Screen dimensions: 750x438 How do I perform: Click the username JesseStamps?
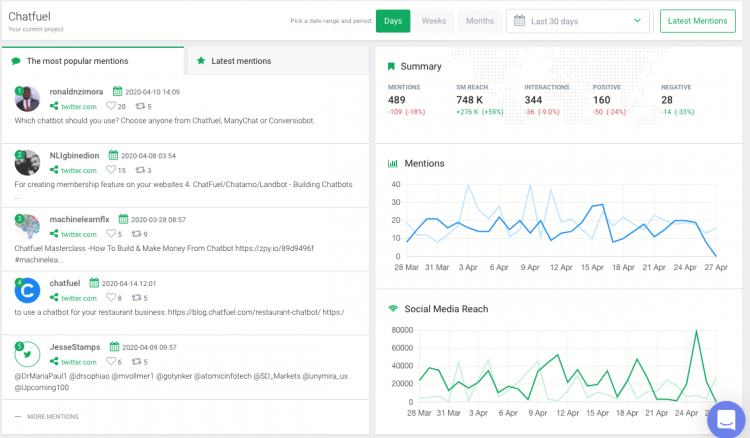pyautogui.click(x=75, y=347)
